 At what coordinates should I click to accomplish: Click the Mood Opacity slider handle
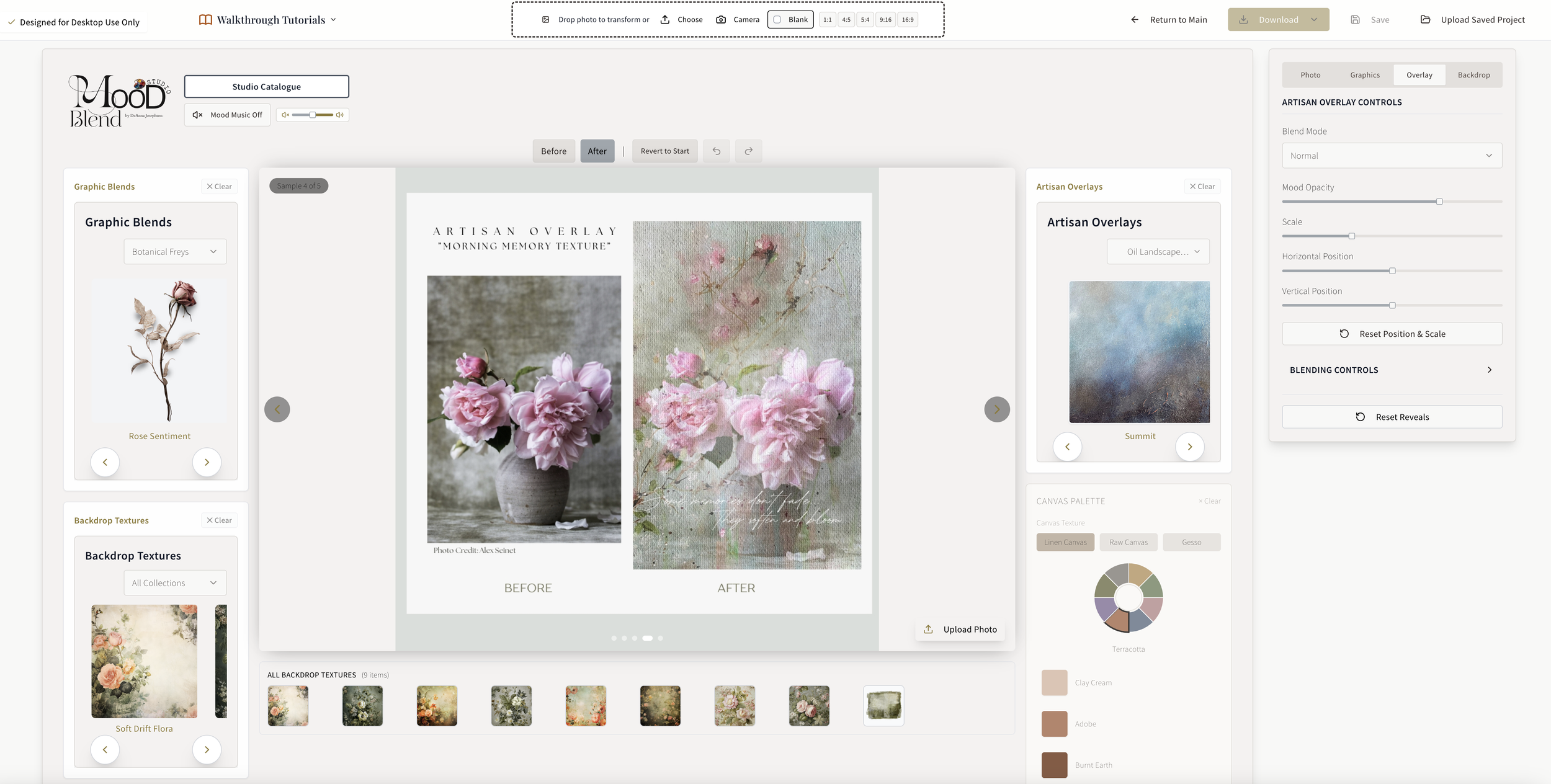1439,202
